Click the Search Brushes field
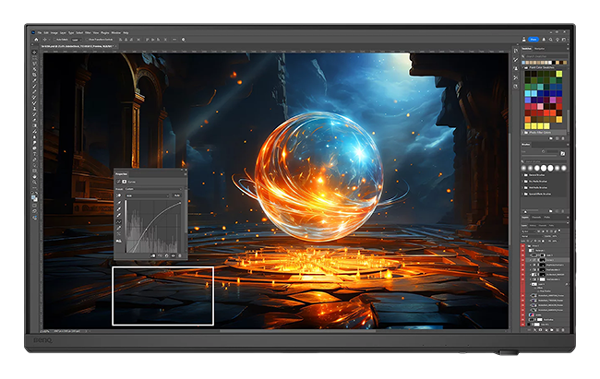 pos(545,162)
